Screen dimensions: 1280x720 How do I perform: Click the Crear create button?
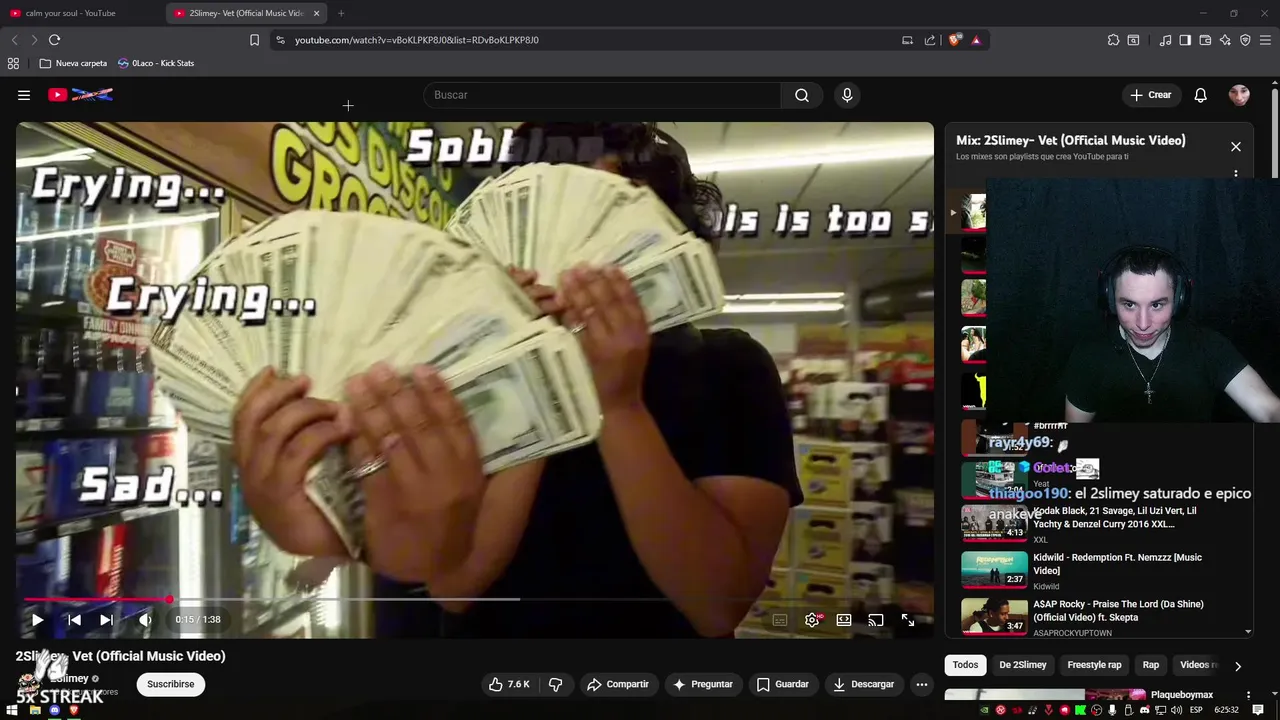click(1150, 95)
